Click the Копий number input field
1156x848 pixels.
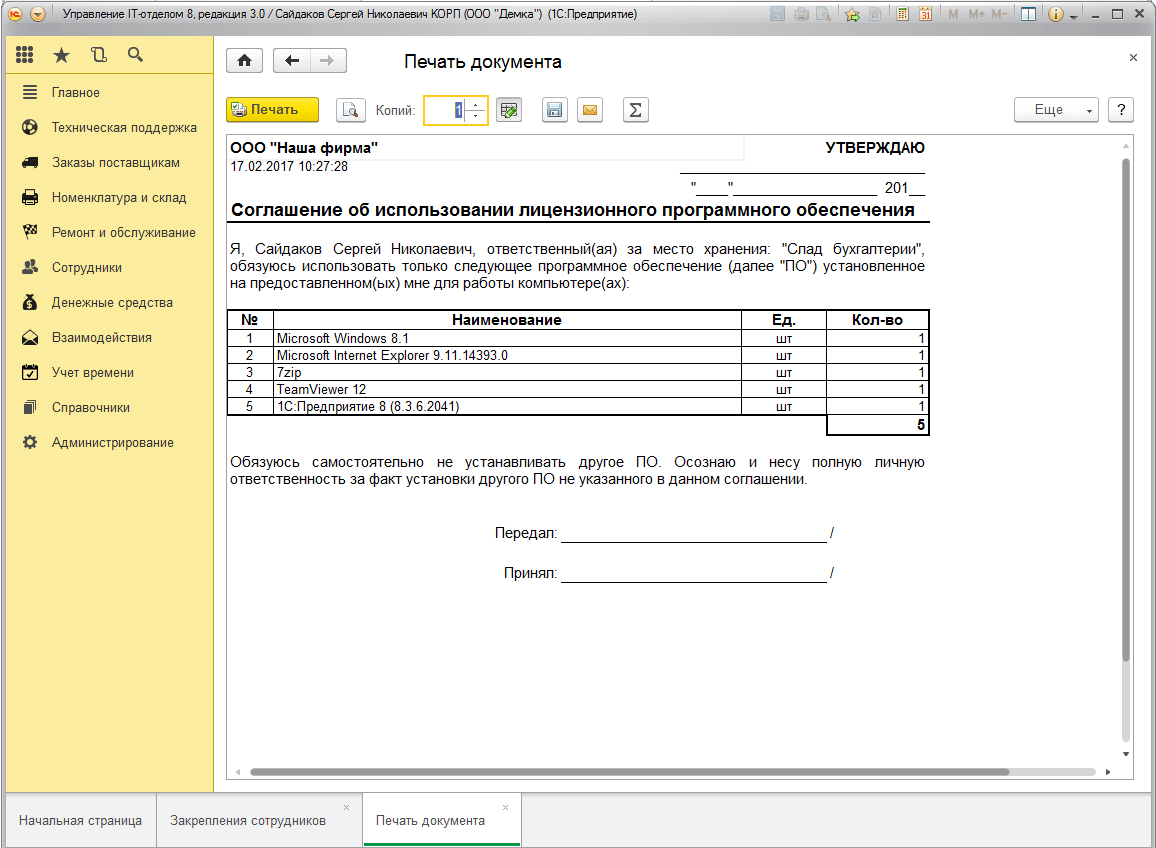click(x=445, y=110)
